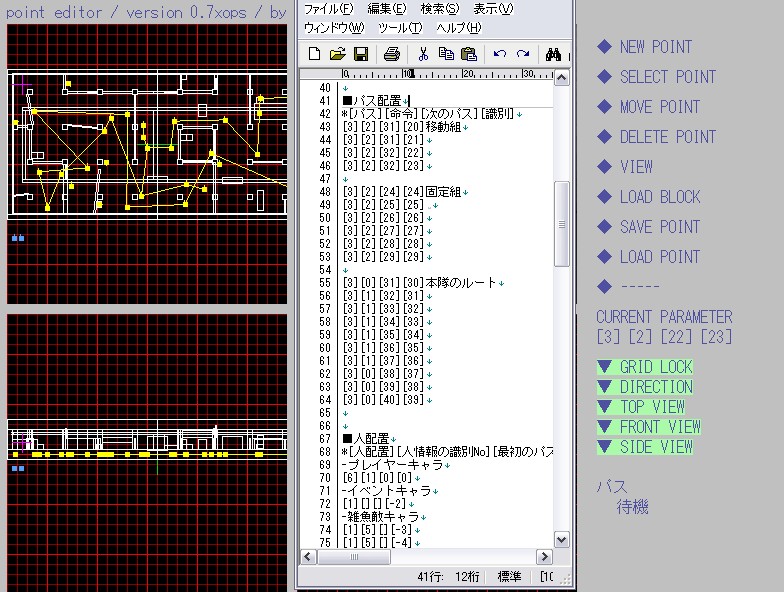Click CURRENT PARAMETER value [3] [2] [22] [23]
This screenshot has width=784, height=592.
click(x=664, y=336)
